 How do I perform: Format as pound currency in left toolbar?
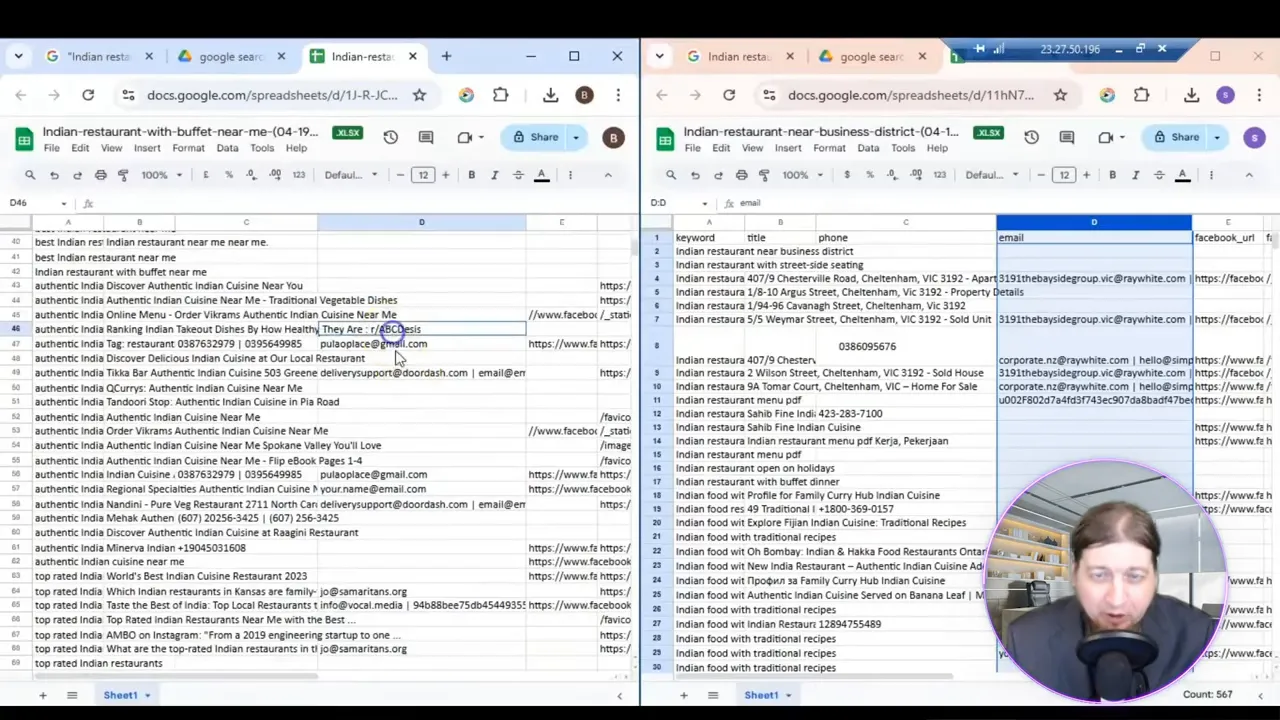(206, 175)
